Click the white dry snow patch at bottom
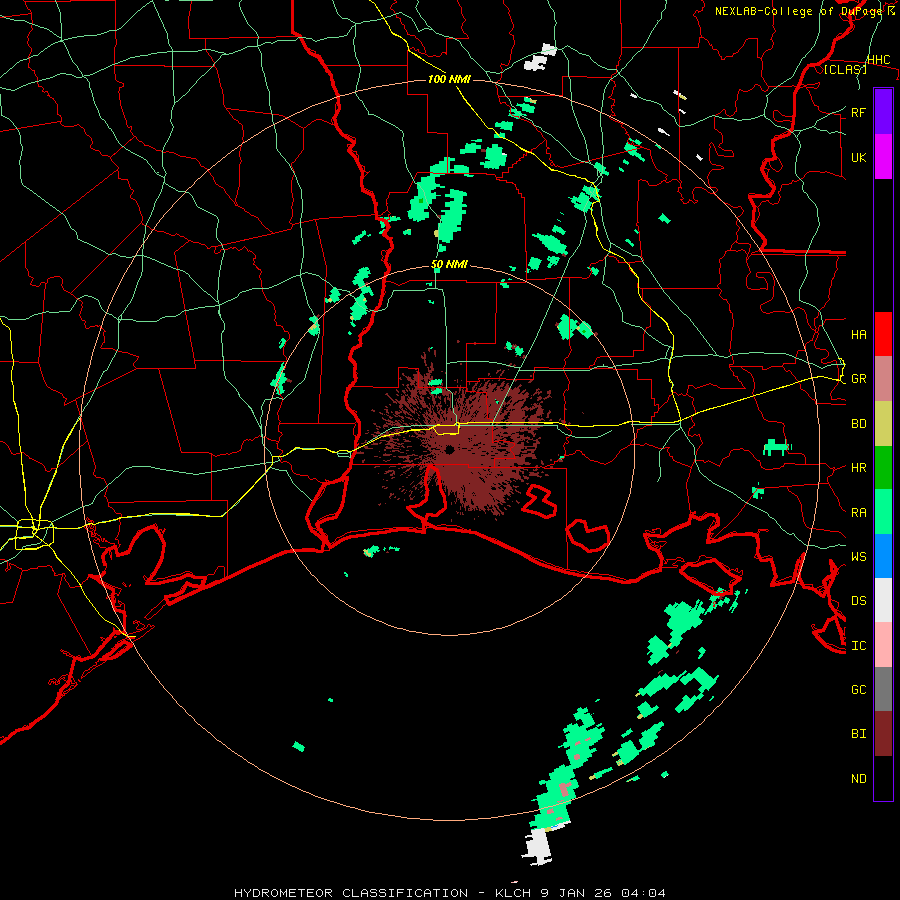This screenshot has height=900, width=900. [x=538, y=846]
